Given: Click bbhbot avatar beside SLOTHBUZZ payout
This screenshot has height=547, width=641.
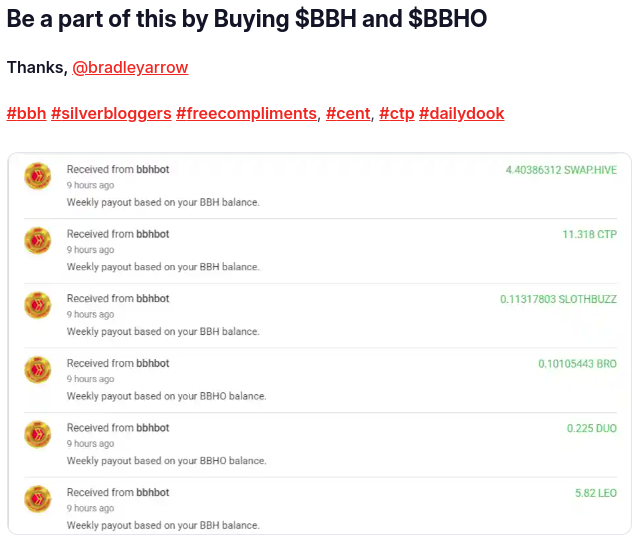Looking at the screenshot, I should [38, 305].
